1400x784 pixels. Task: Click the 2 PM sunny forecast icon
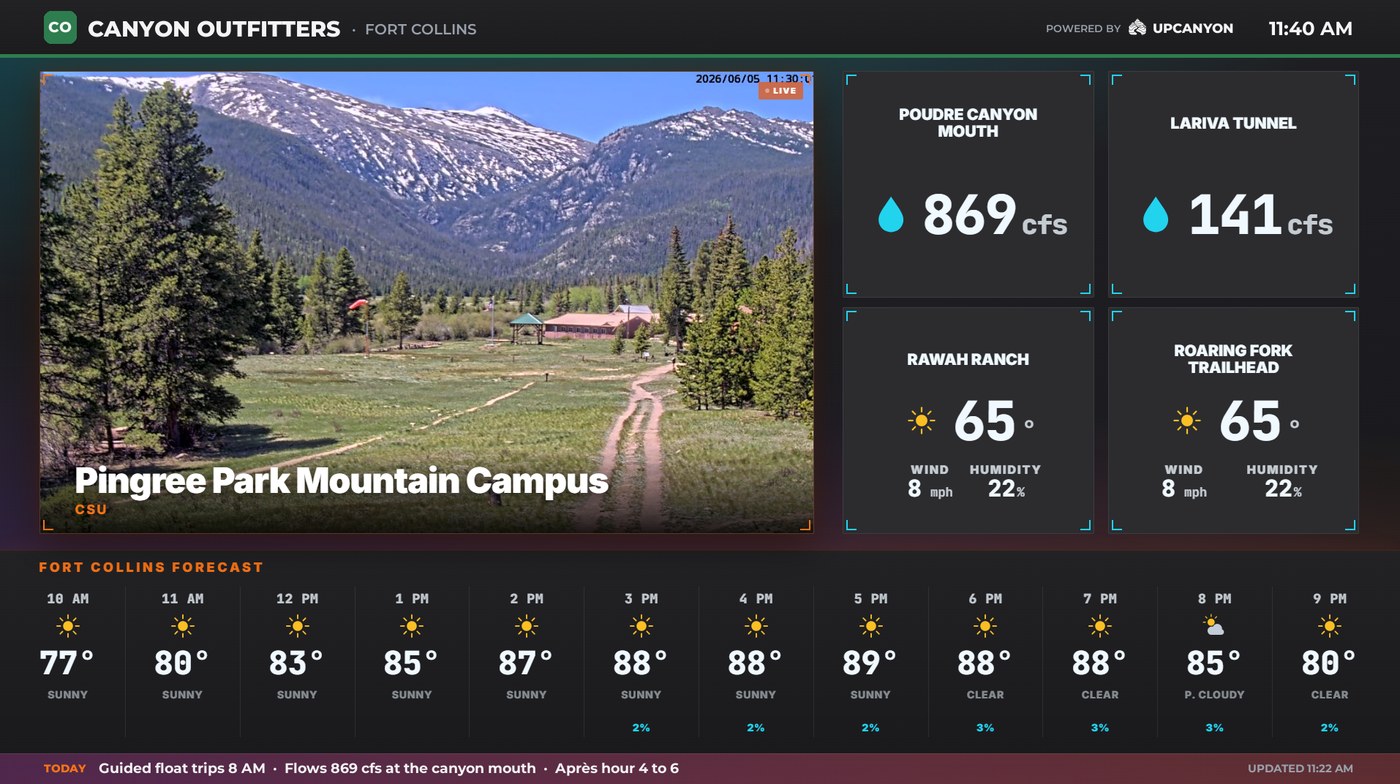tap(527, 627)
